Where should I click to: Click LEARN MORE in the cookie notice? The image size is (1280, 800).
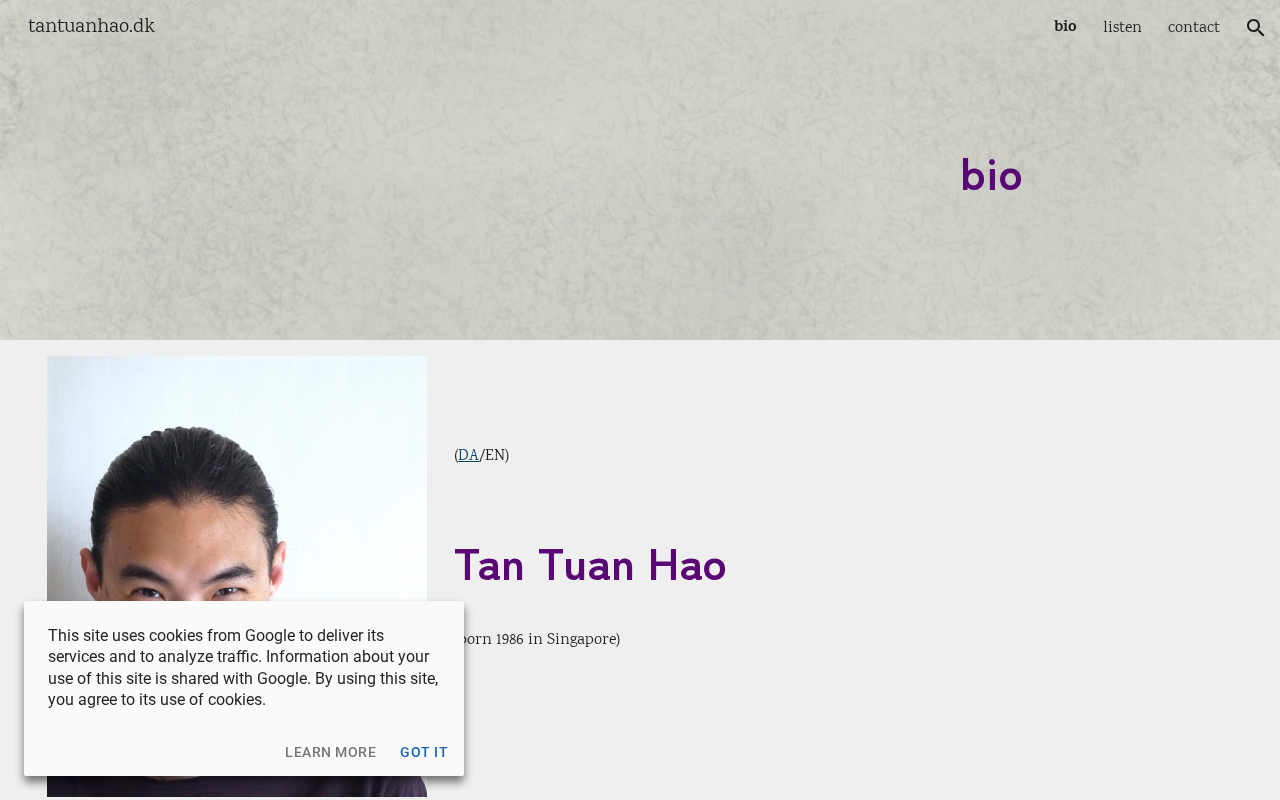[331, 752]
